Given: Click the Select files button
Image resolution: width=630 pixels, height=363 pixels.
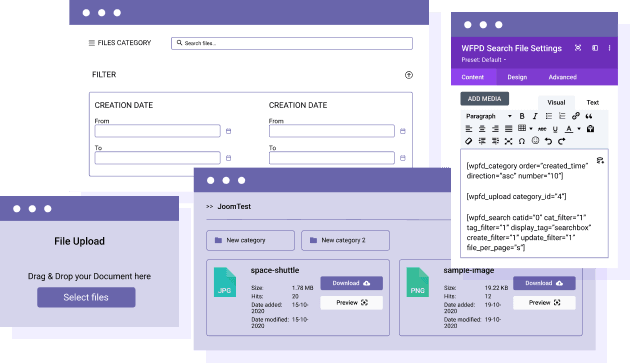Looking at the screenshot, I should tap(86, 297).
